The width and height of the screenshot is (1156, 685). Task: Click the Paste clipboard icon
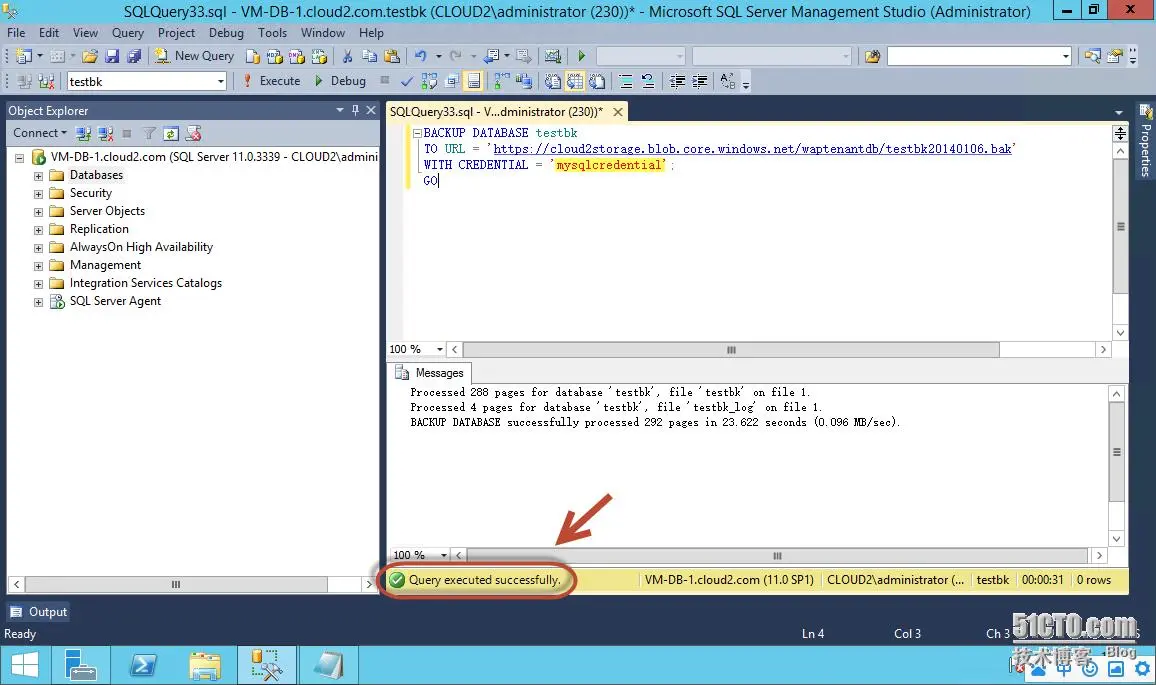pos(392,56)
